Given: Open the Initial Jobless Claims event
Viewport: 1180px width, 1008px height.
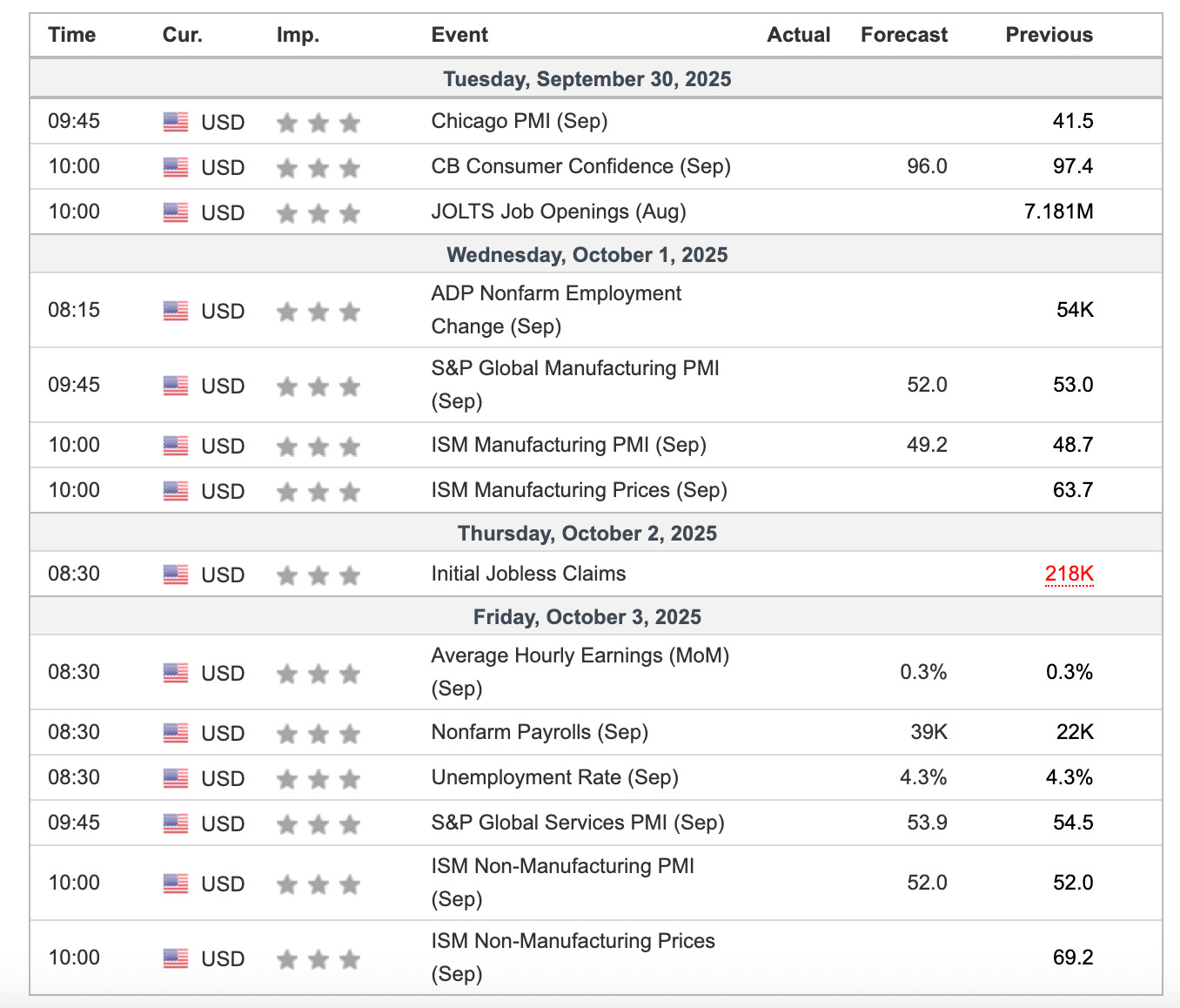Looking at the screenshot, I should coord(529,574).
